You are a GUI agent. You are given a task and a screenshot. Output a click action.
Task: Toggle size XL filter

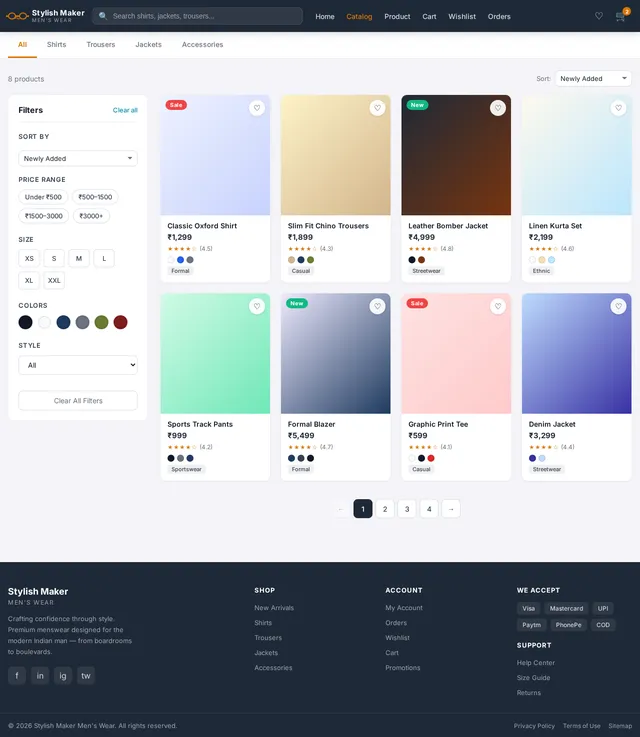pos(29,280)
